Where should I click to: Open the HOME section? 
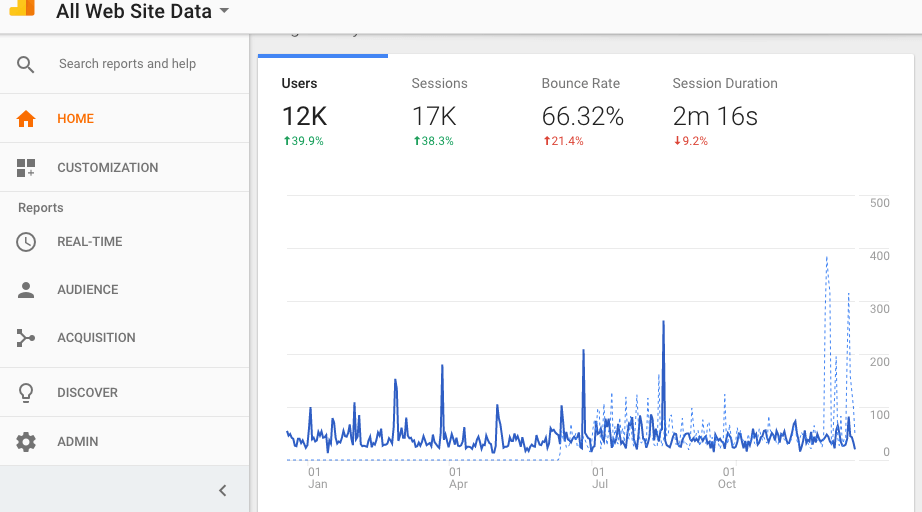tap(75, 119)
